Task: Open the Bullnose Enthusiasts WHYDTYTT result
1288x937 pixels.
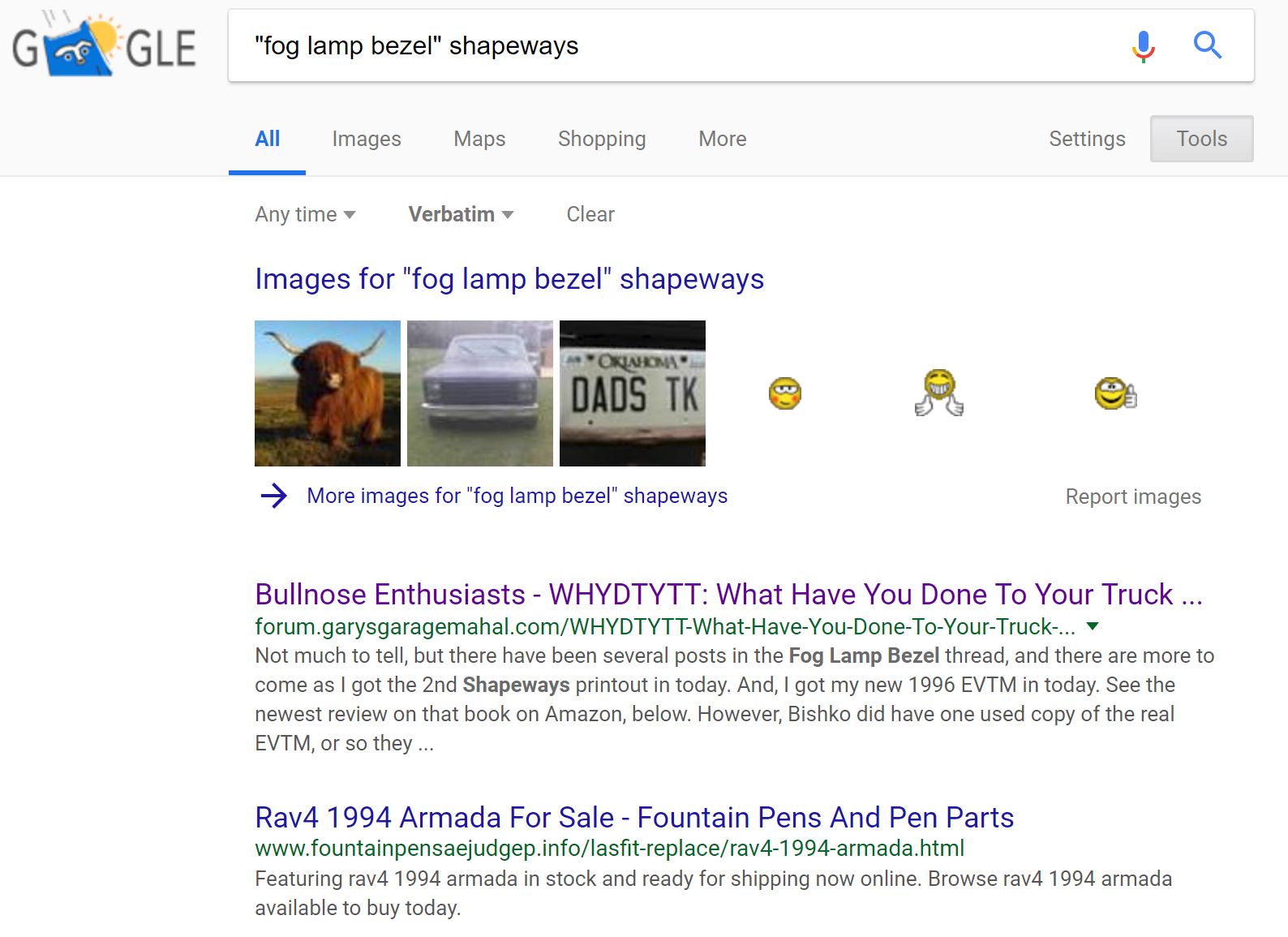Action: click(728, 594)
